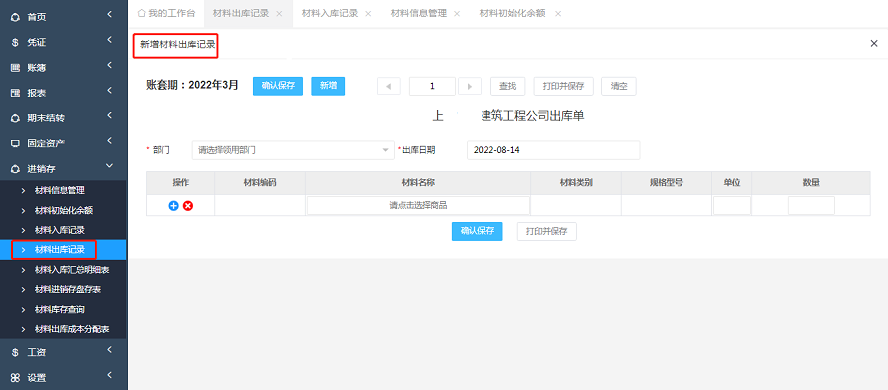Expand the 期末结转 menu chevron

[x=109, y=115]
